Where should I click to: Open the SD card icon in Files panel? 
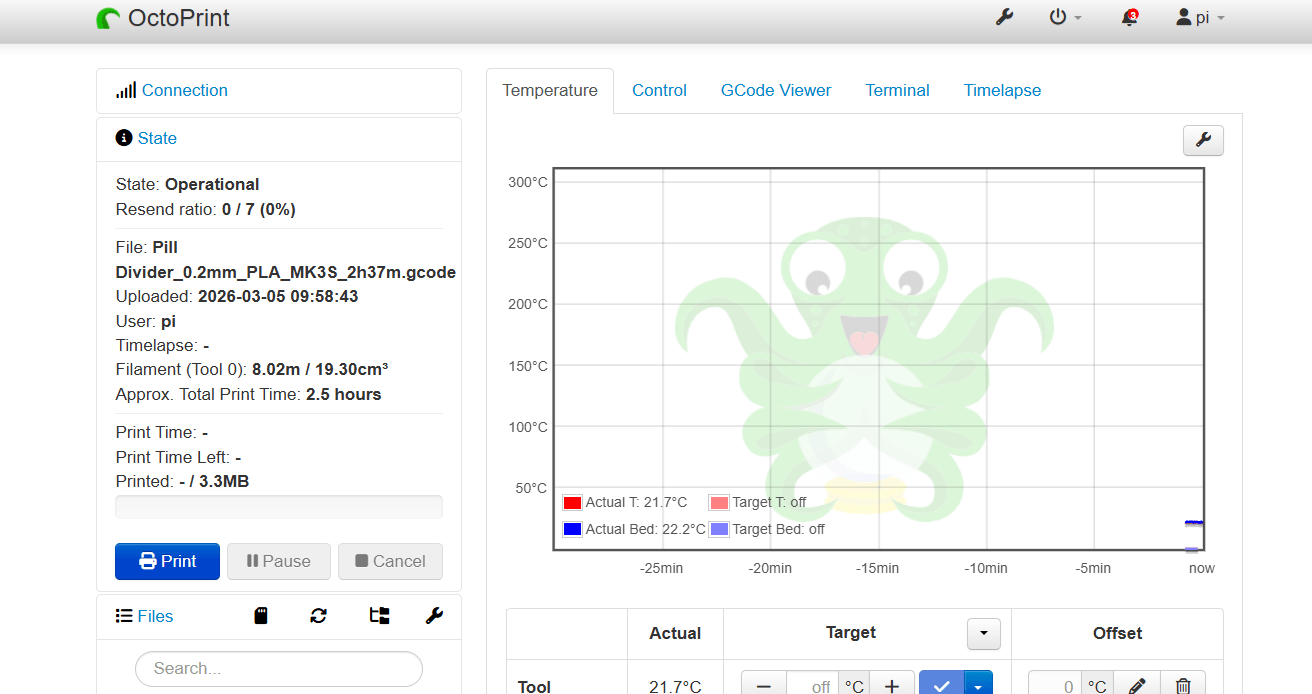pyautogui.click(x=261, y=615)
